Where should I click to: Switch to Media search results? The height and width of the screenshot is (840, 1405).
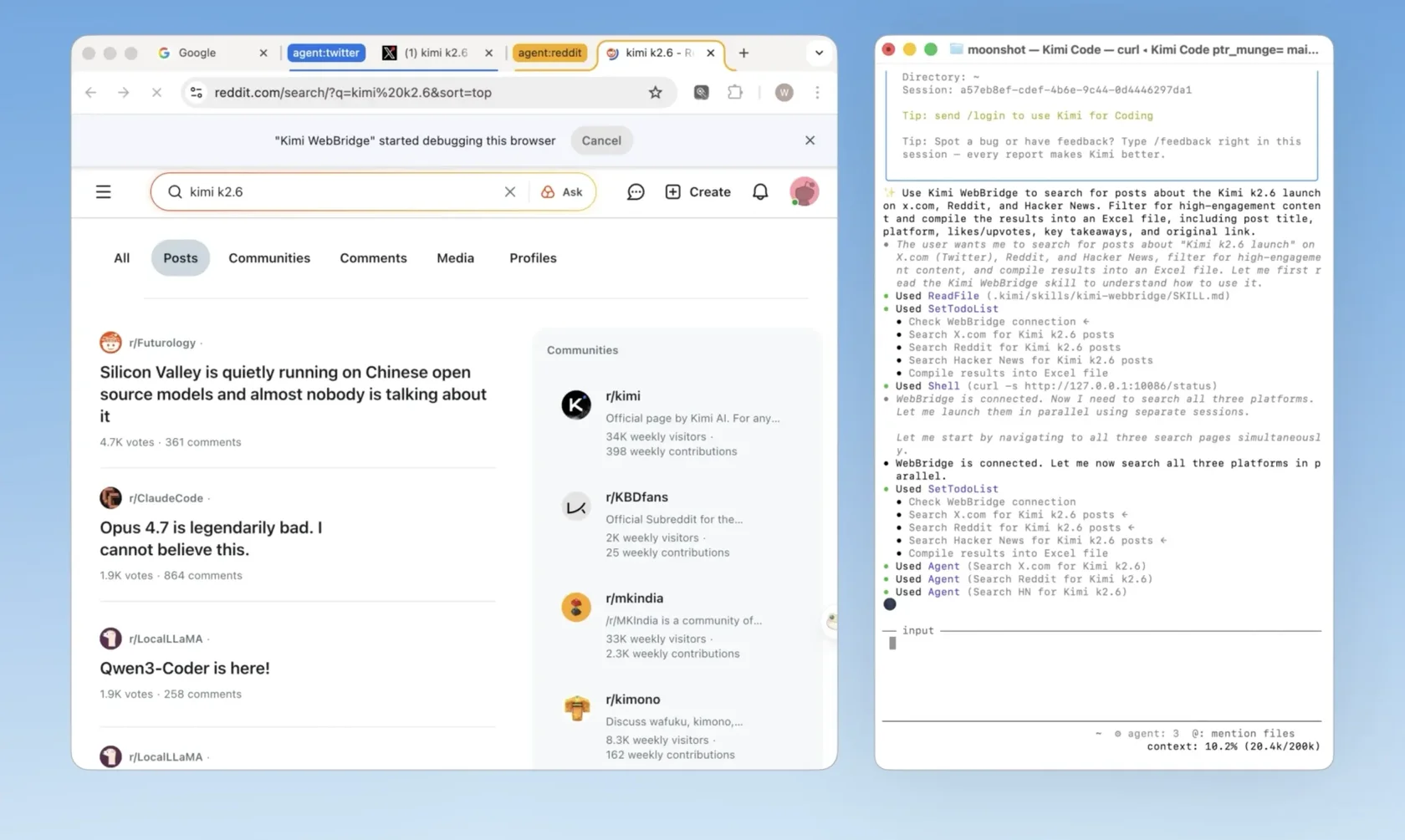455,258
